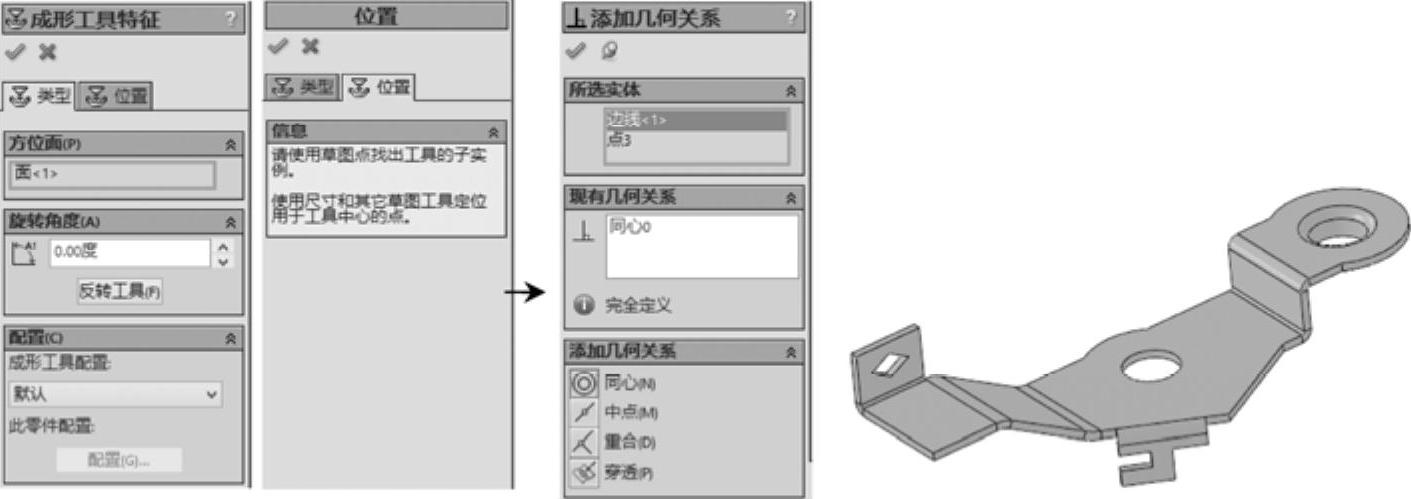The image size is (1411, 499).
Task: Select the 中点(M) midpoint relation
Action: point(583,412)
